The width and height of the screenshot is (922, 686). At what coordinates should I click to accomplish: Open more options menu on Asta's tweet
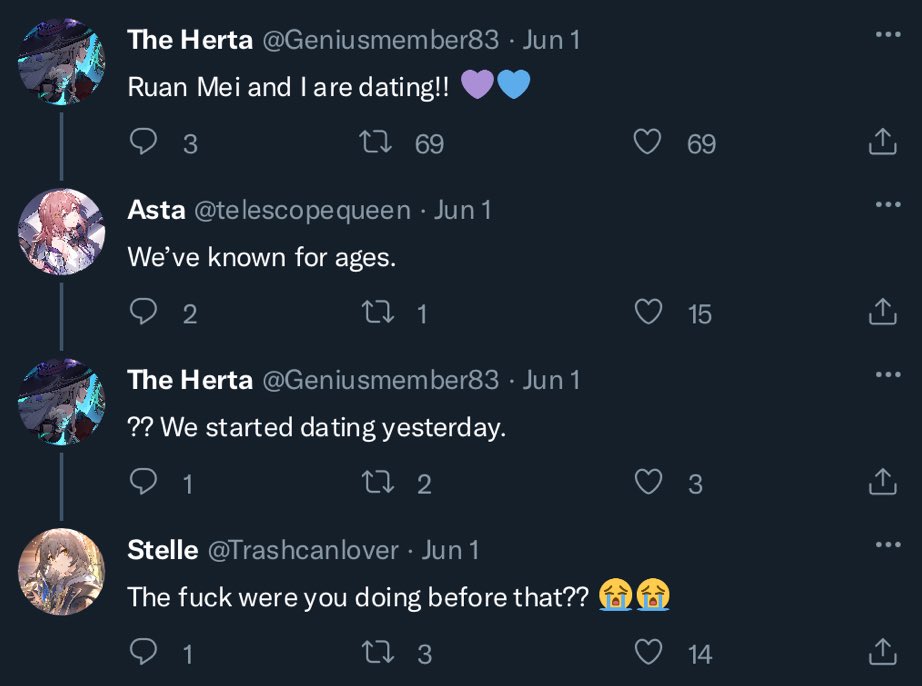[x=887, y=205]
